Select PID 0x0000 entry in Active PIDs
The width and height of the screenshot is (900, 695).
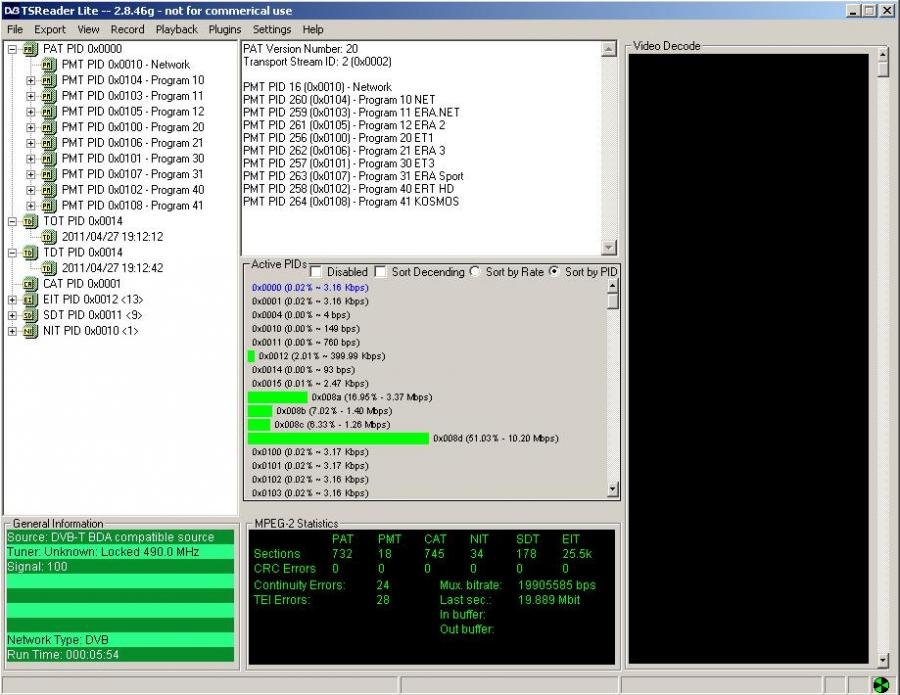310,288
